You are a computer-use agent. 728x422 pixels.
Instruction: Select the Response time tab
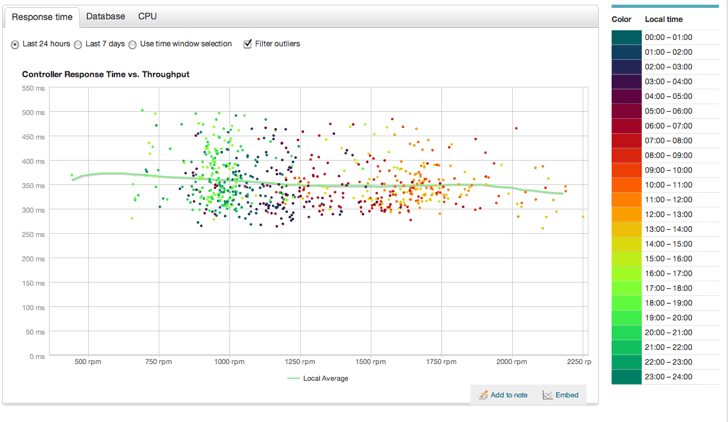tap(40, 17)
